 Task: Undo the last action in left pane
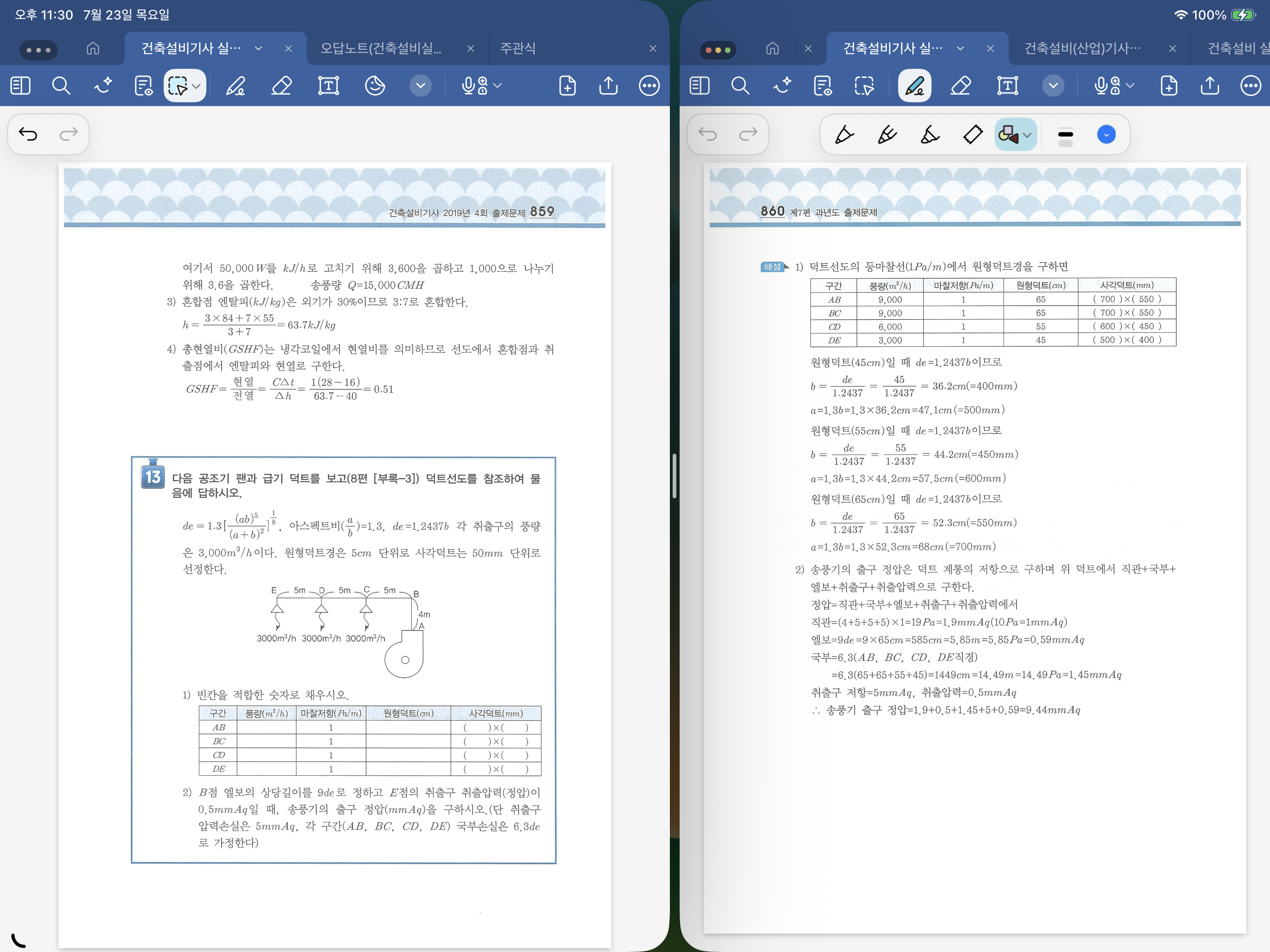(x=27, y=134)
